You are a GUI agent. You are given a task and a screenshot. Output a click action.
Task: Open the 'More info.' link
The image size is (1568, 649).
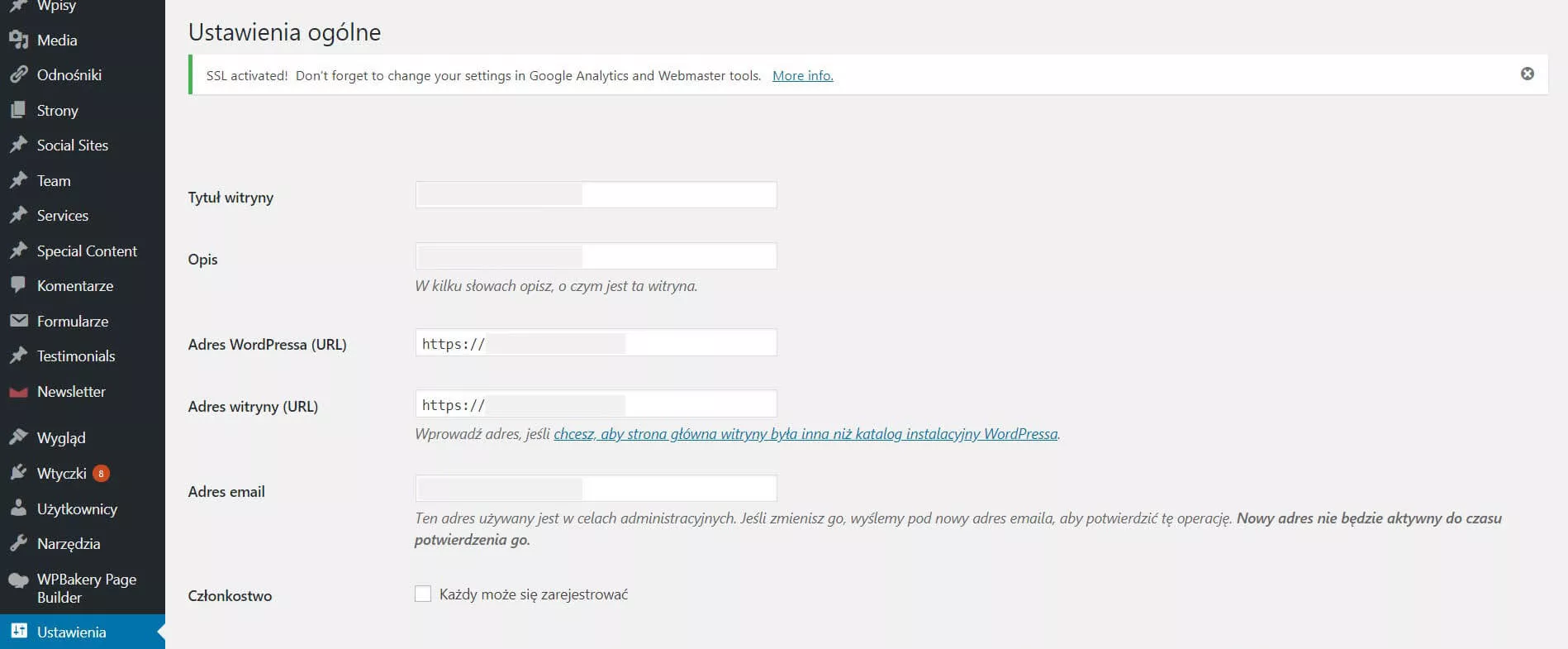[x=803, y=75]
